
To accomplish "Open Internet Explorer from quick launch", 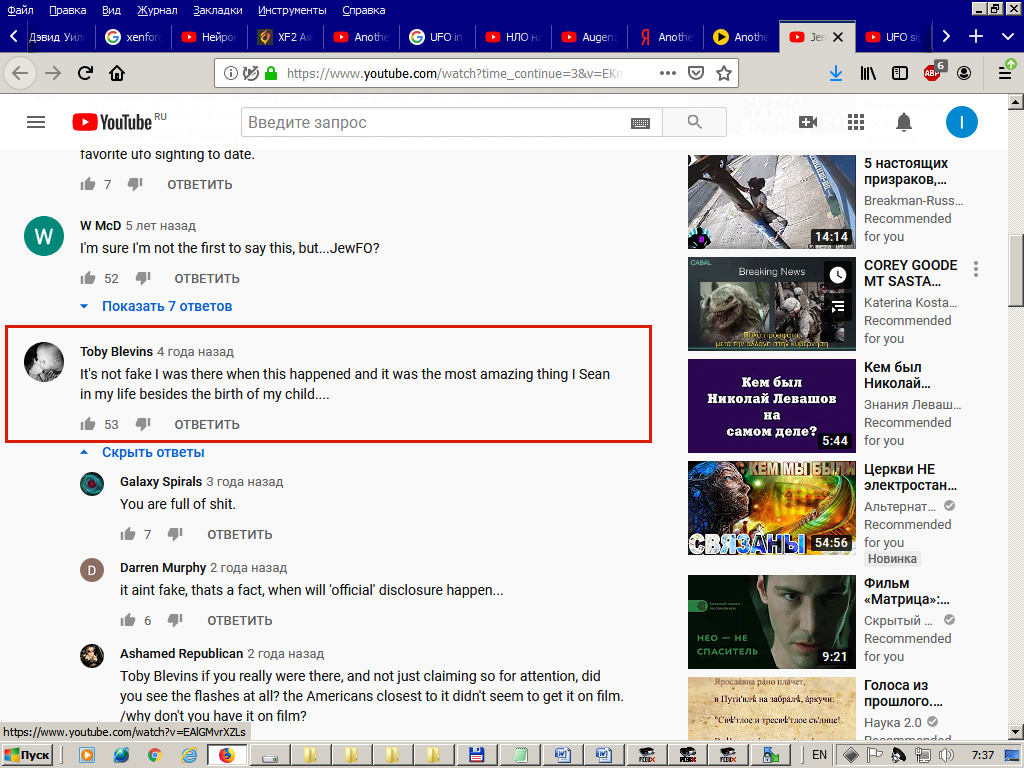I will (x=189, y=755).
